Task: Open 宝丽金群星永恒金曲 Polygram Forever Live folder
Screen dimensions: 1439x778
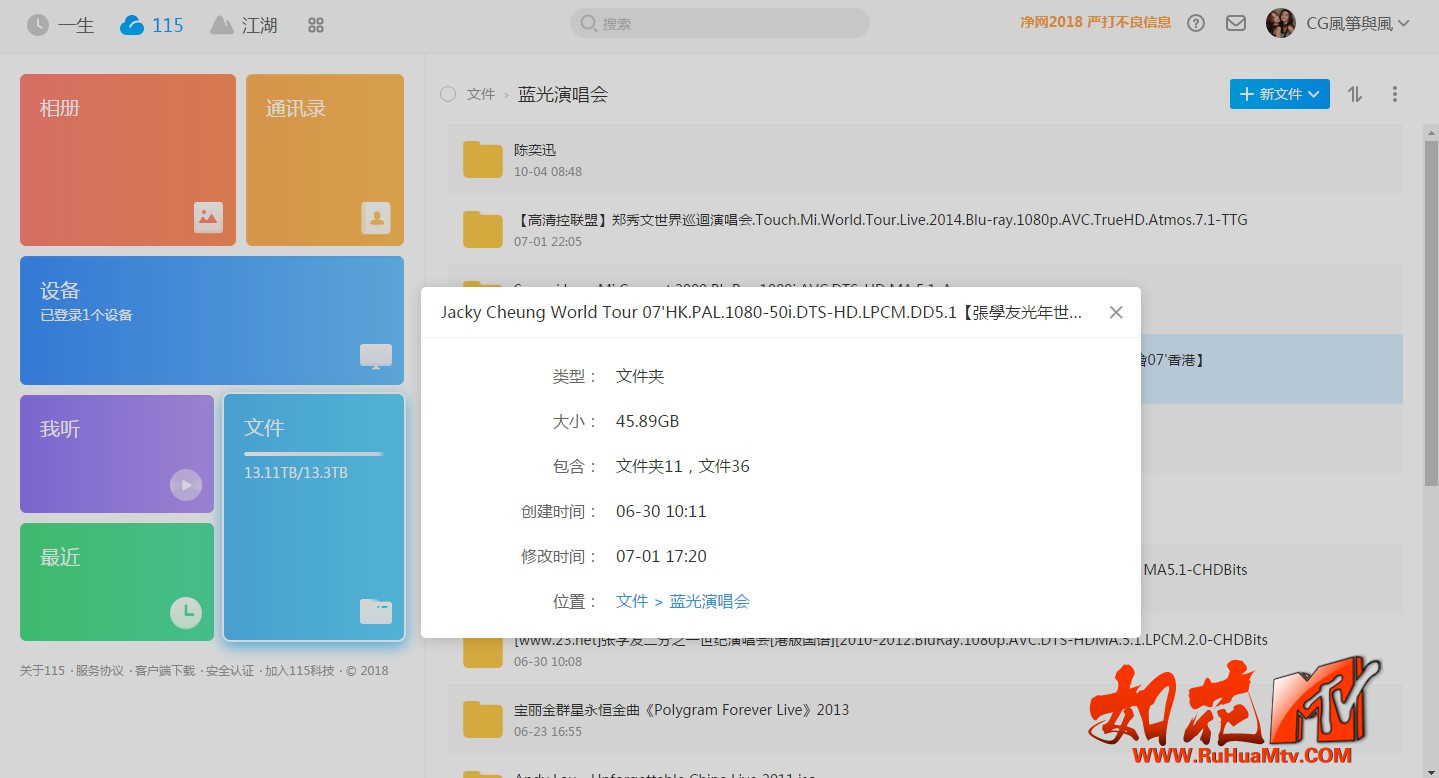Action: [681, 710]
